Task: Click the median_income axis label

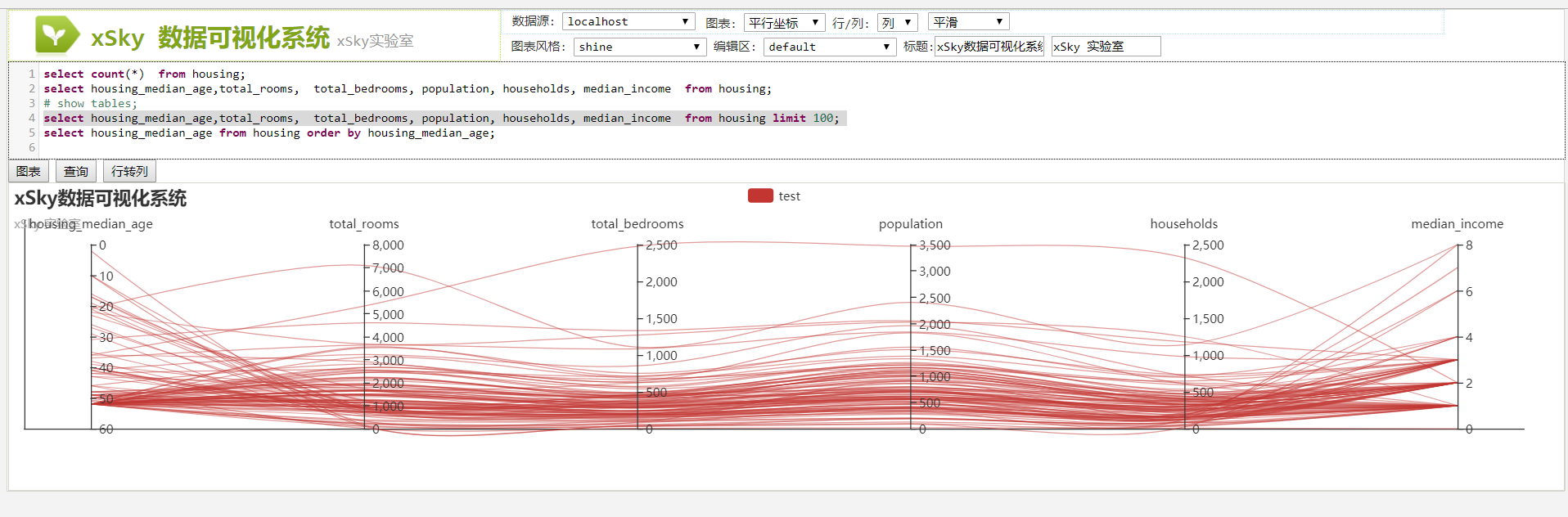Action: pyautogui.click(x=1457, y=224)
